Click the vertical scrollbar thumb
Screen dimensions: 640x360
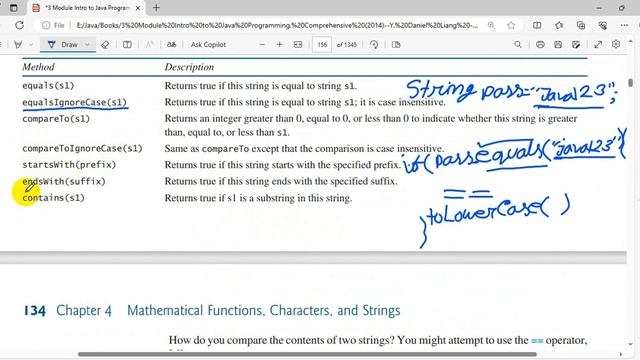pyautogui.click(x=631, y=83)
